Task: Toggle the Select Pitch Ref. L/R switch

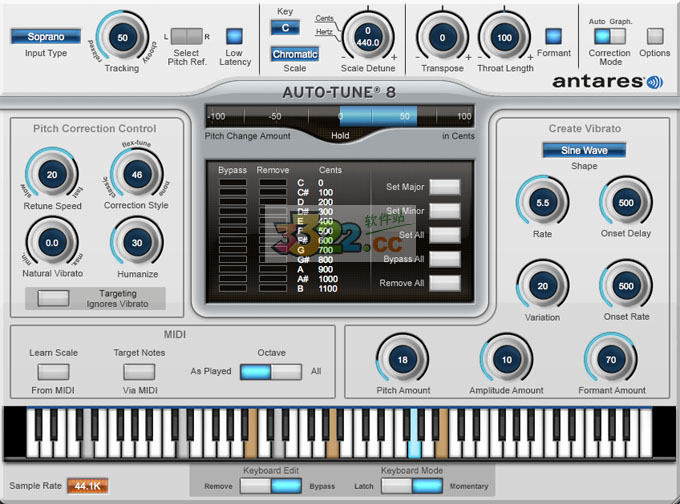Action: pos(186,36)
